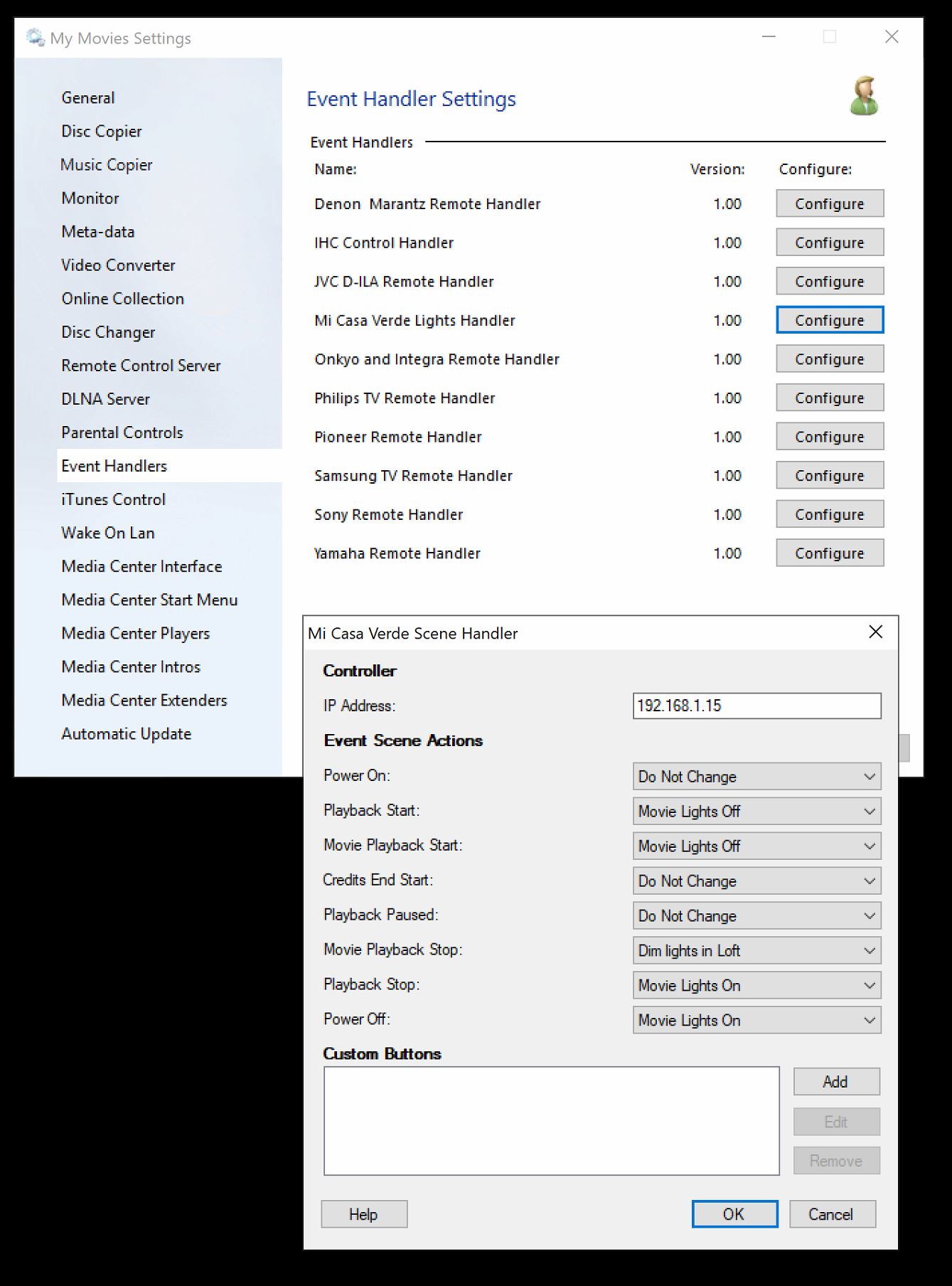The width and height of the screenshot is (952, 1286).
Task: Close the My Movies Settings window
Action: [x=892, y=37]
